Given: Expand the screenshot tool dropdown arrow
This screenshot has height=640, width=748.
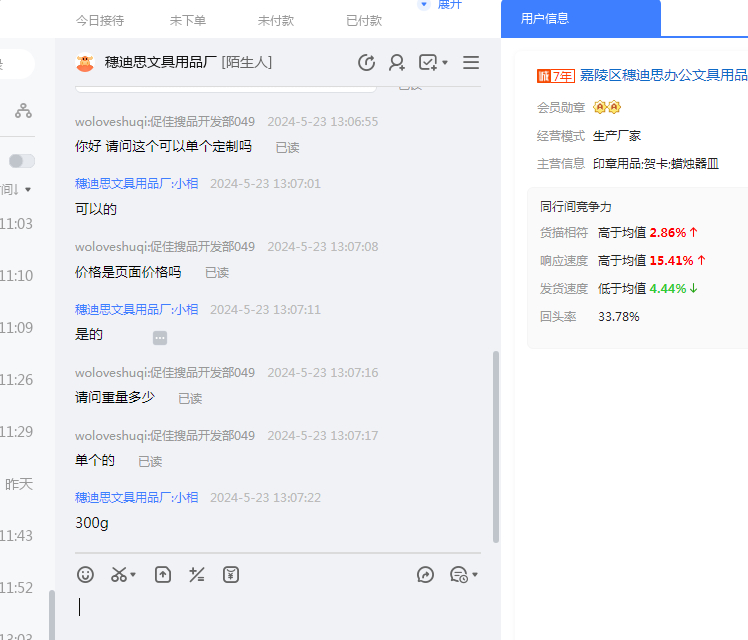Looking at the screenshot, I should coord(133,575).
